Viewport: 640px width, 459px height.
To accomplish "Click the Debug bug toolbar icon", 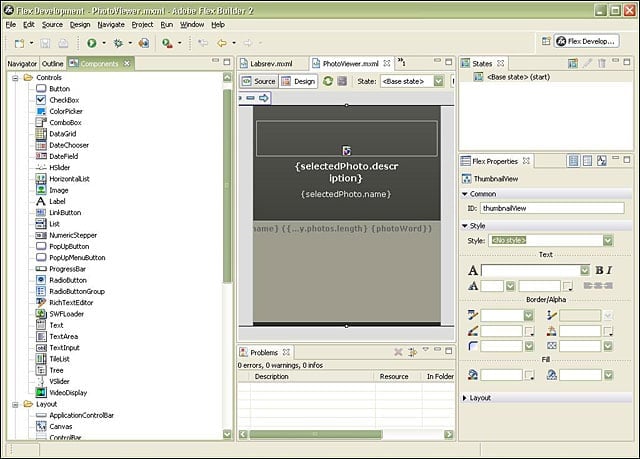I will 118,43.
